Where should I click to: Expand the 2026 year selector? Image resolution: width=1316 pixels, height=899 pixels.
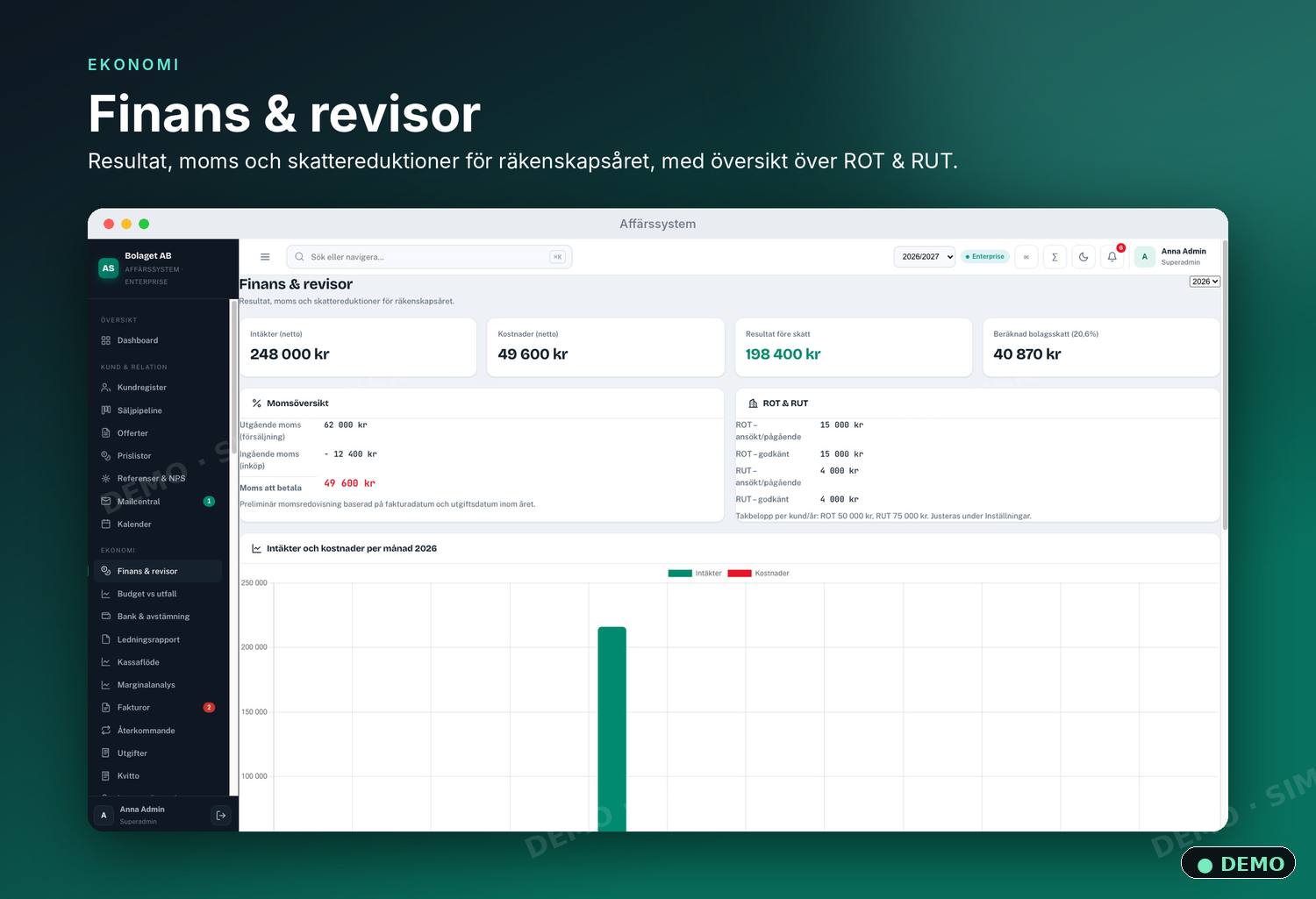click(1205, 282)
